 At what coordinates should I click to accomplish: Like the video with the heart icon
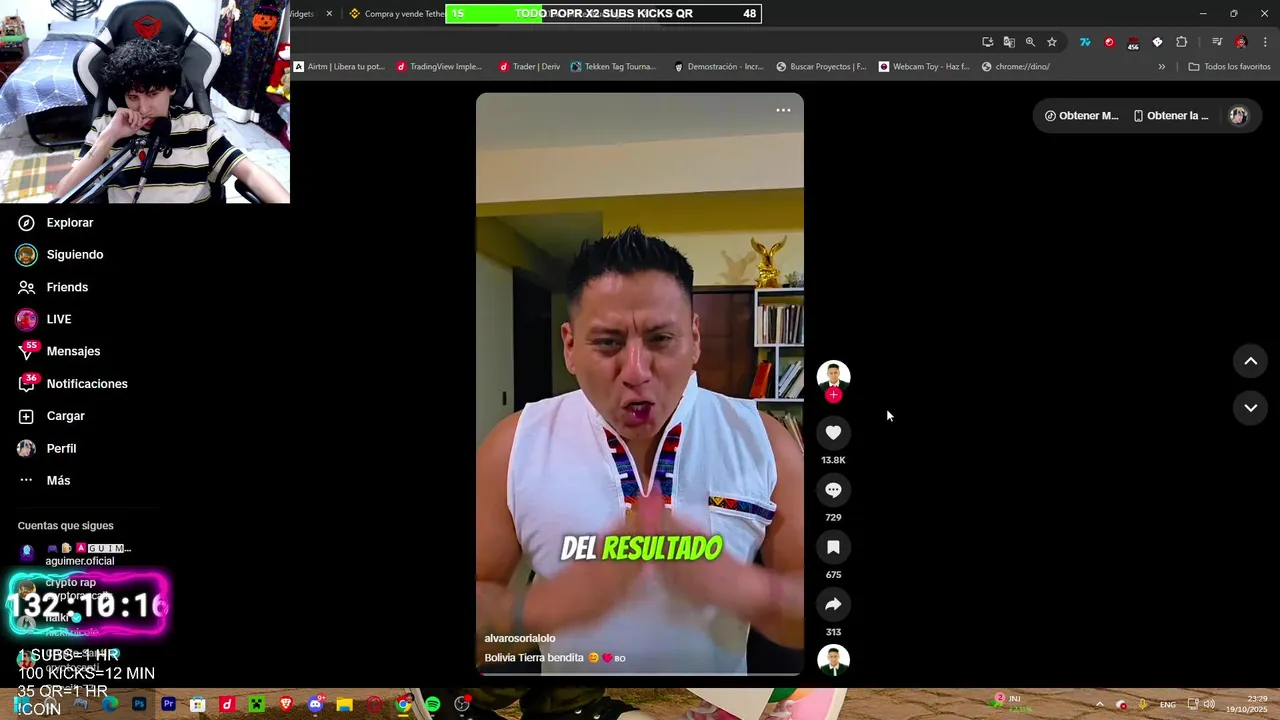point(833,432)
